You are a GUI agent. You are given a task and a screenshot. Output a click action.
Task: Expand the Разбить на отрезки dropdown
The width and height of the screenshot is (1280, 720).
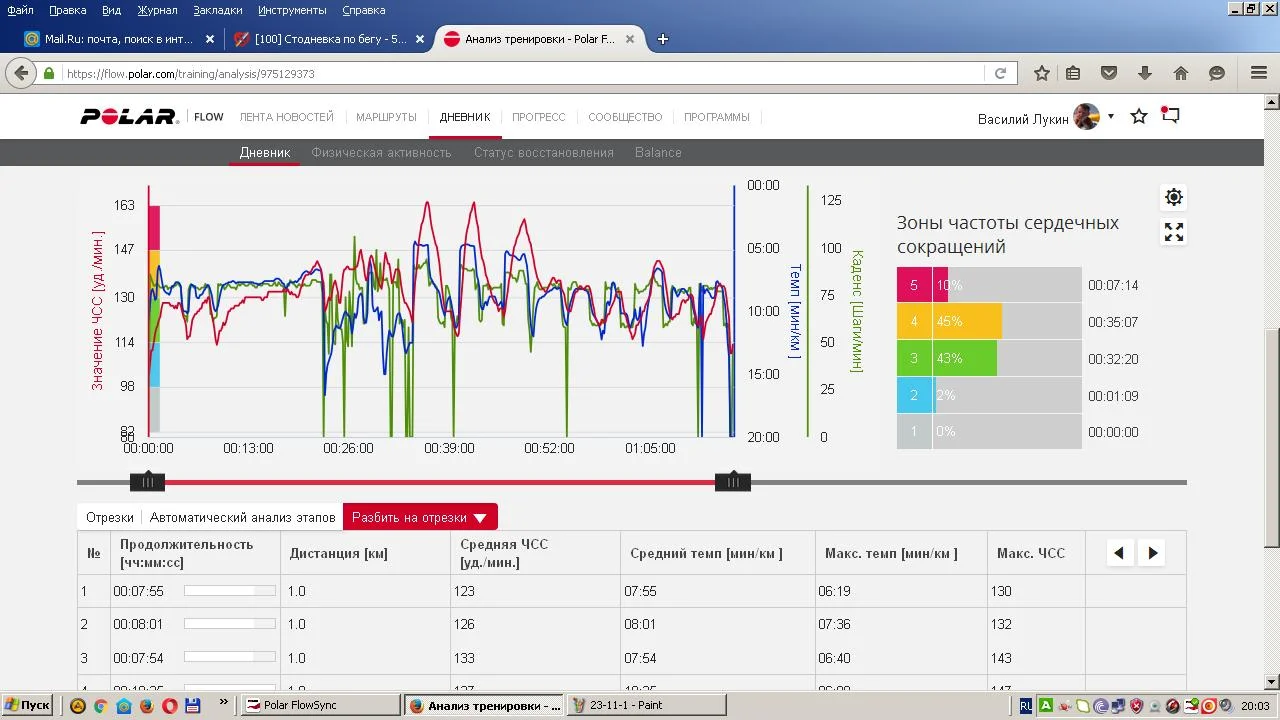pos(420,517)
